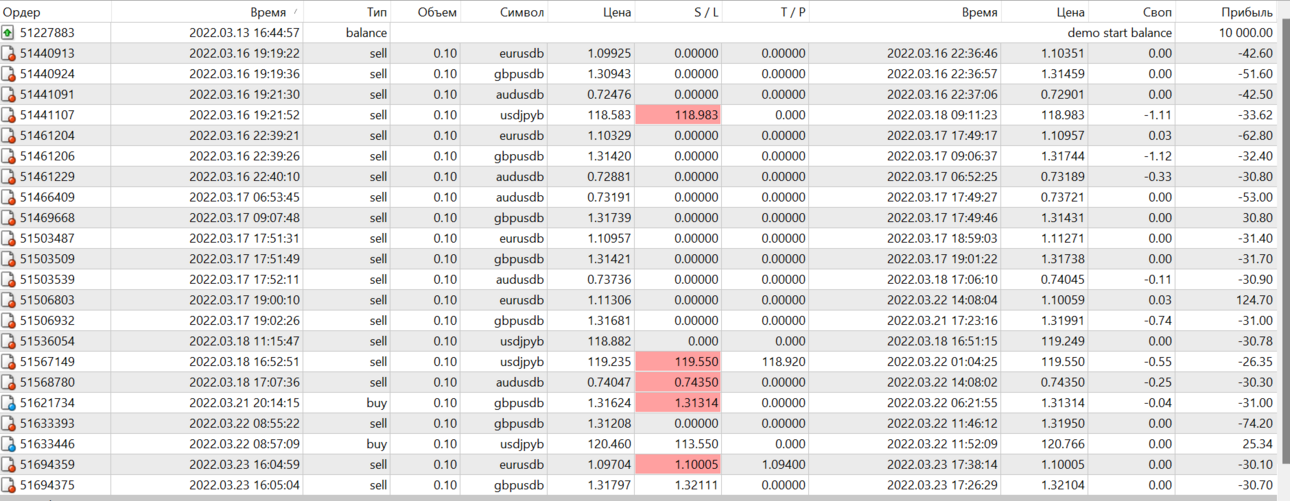Image resolution: width=1290 pixels, height=501 pixels.
Task: Select the swap value -0.55
Action: tap(1158, 362)
